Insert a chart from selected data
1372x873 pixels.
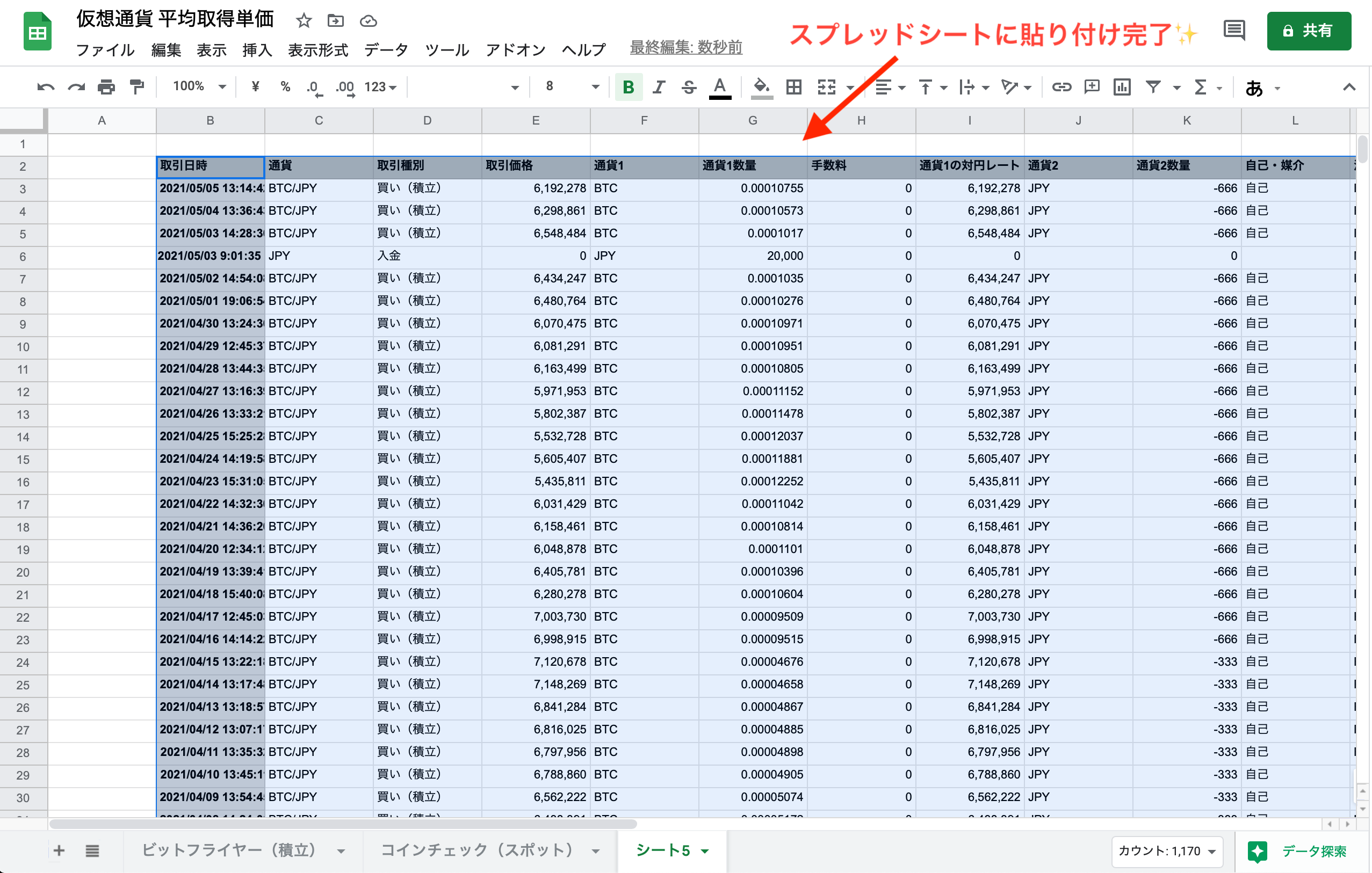pos(1122,87)
